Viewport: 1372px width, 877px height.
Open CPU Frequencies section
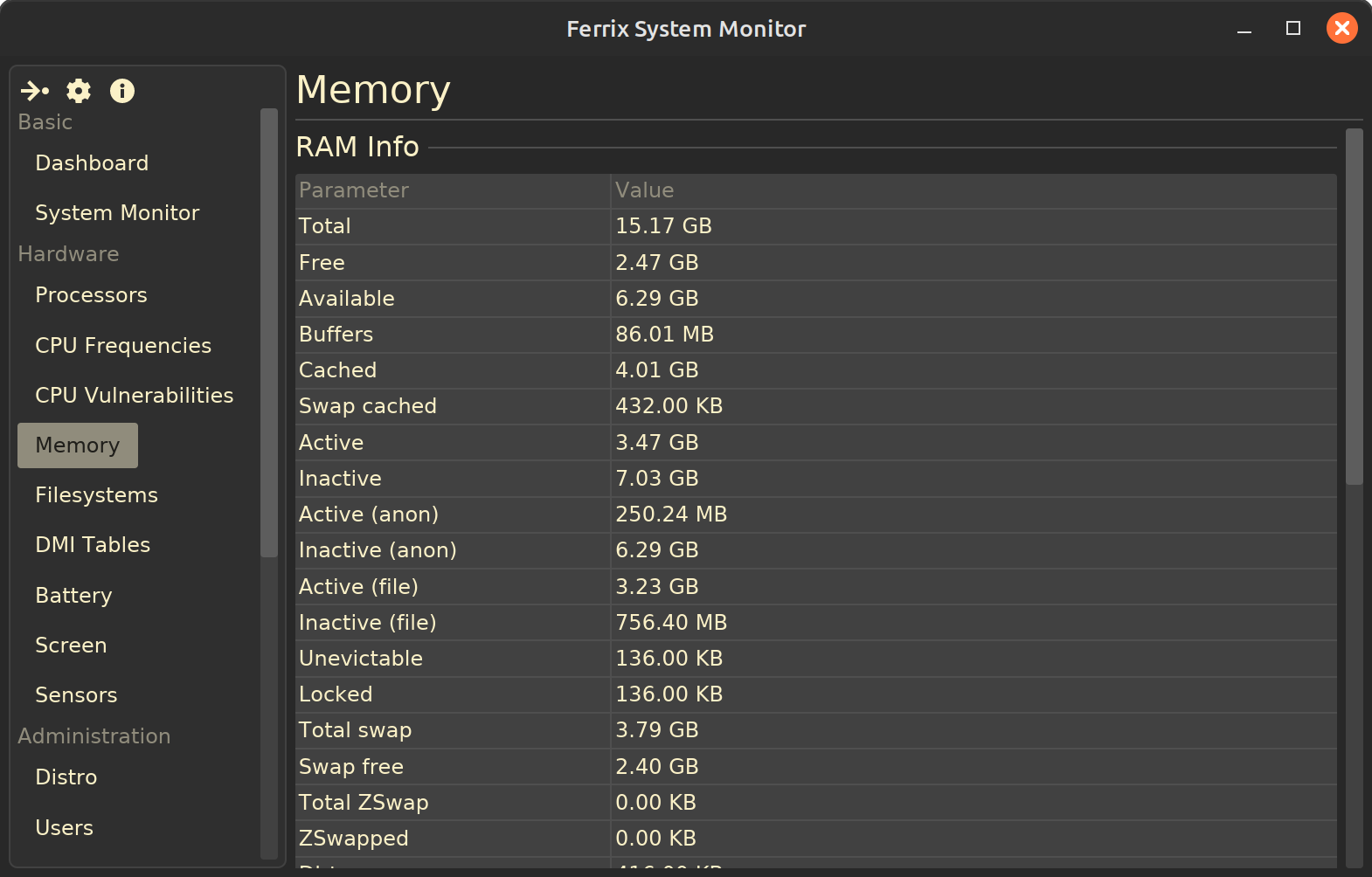point(123,346)
